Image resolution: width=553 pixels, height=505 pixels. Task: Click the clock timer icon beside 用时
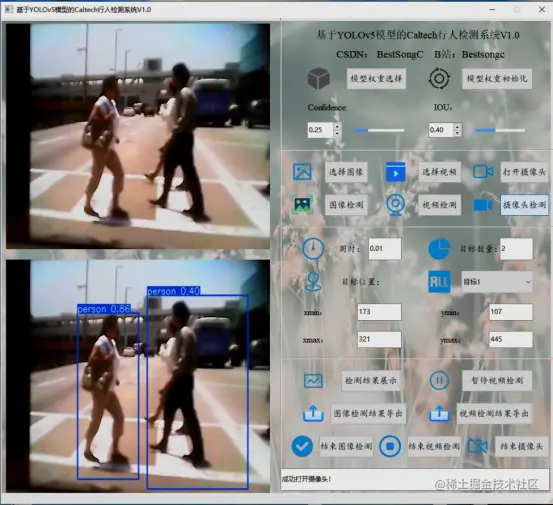tap(313, 249)
